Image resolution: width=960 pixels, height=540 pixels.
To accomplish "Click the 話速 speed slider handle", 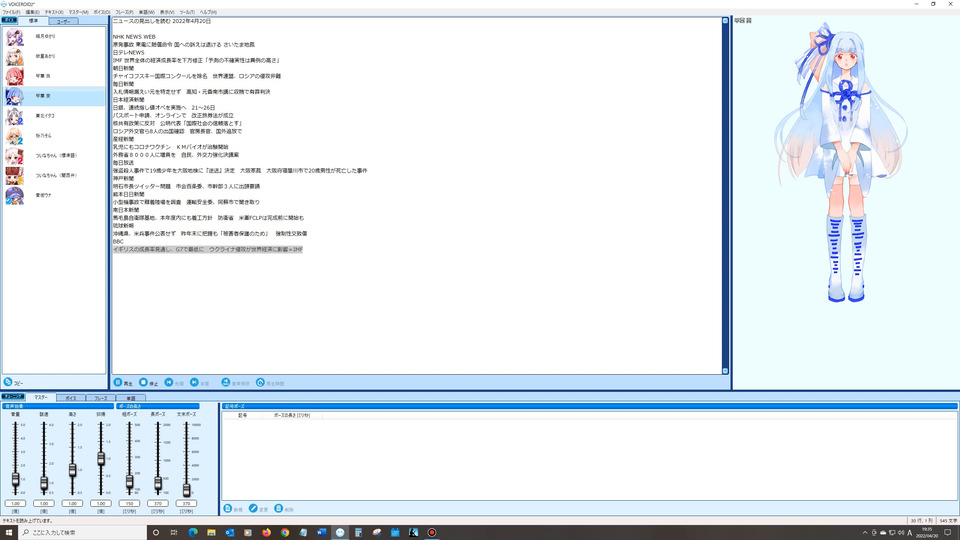I will (x=44, y=484).
